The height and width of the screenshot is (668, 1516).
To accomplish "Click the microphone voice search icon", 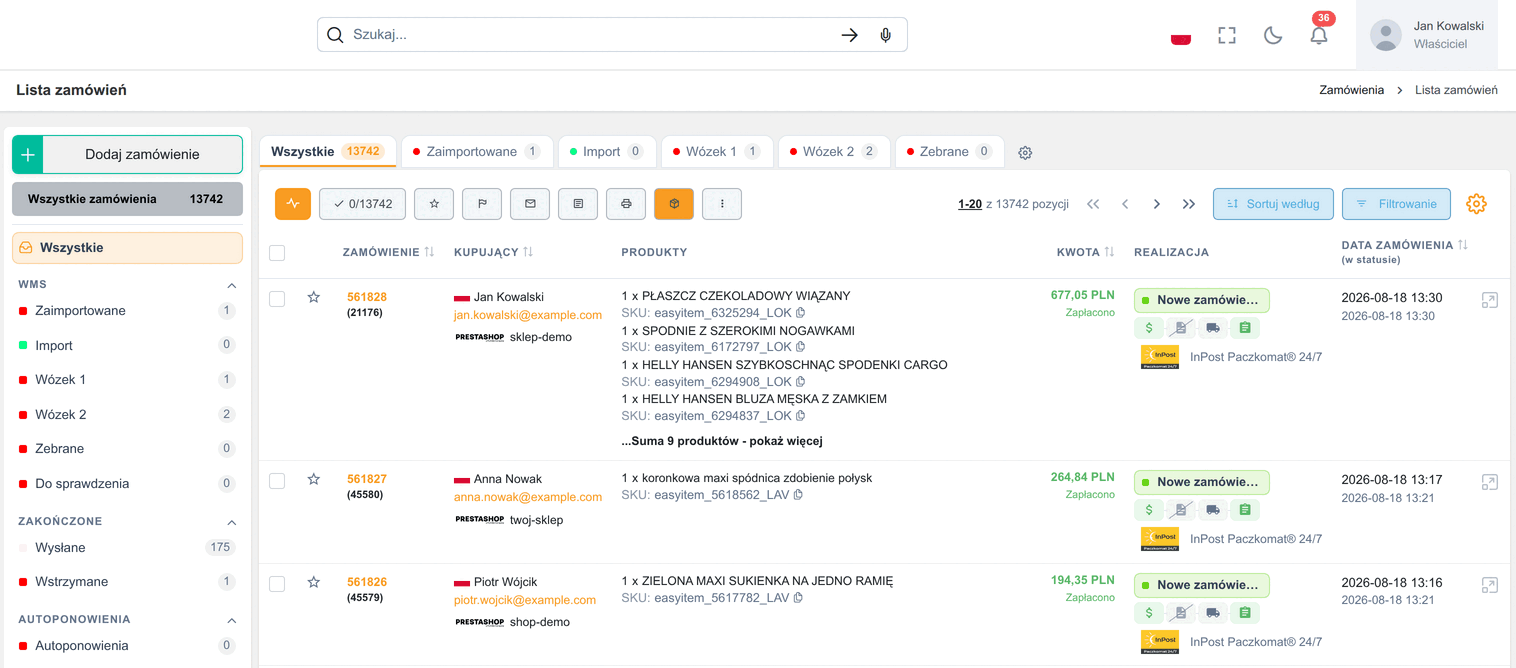I will coord(885,35).
